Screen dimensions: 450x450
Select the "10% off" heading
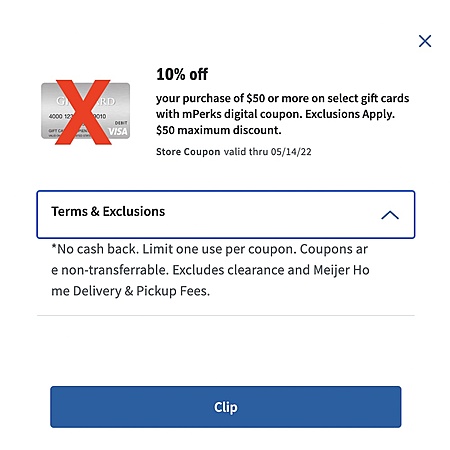coord(182,74)
